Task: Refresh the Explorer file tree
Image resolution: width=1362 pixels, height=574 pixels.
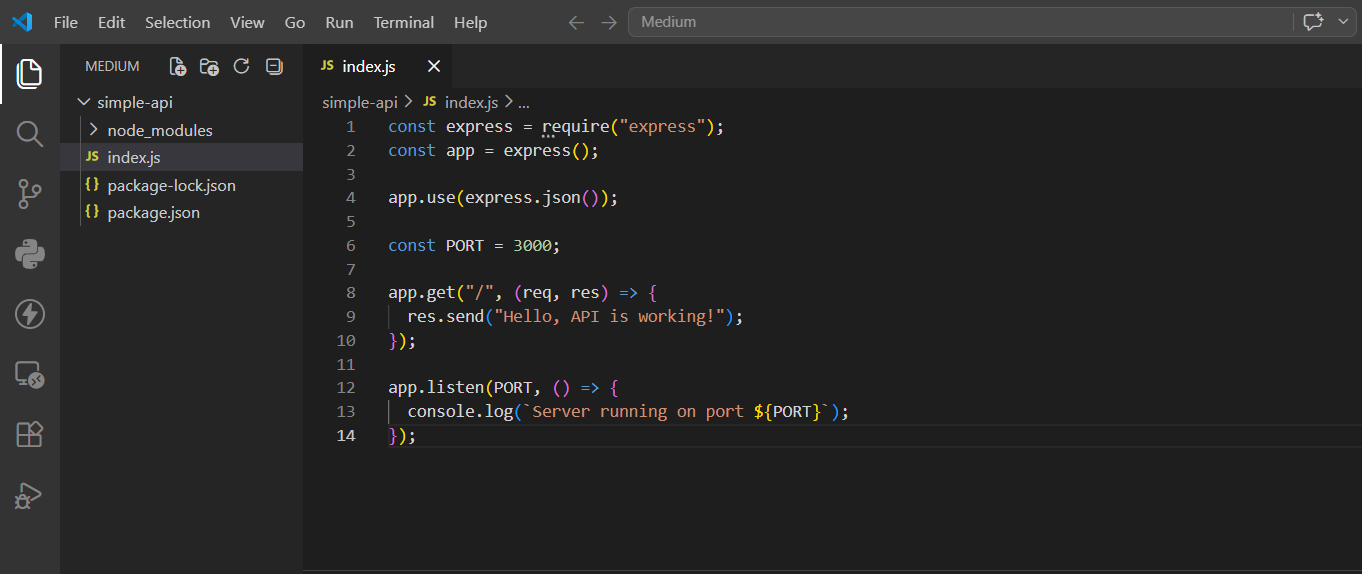Action: (241, 67)
